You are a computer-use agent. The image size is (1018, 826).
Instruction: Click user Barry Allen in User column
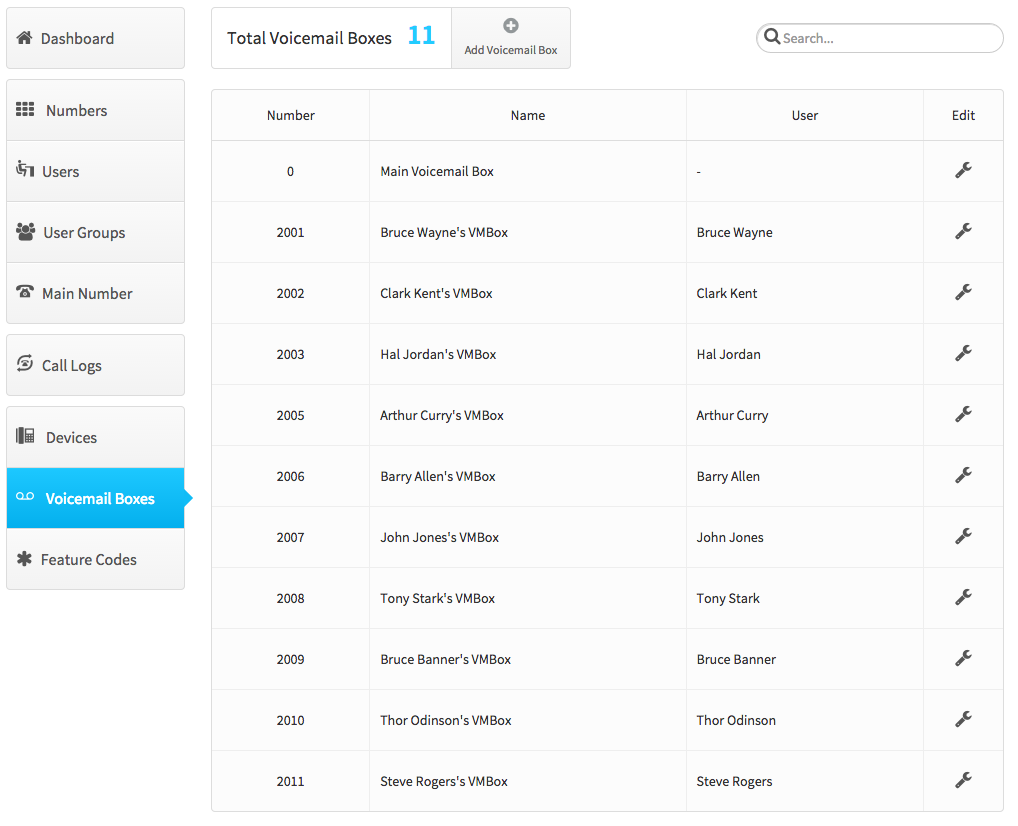click(728, 477)
